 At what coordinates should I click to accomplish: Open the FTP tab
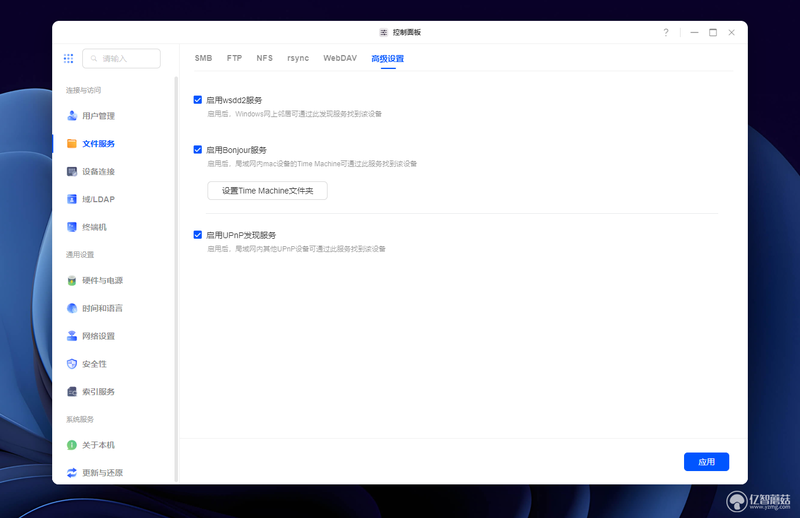tap(234, 58)
